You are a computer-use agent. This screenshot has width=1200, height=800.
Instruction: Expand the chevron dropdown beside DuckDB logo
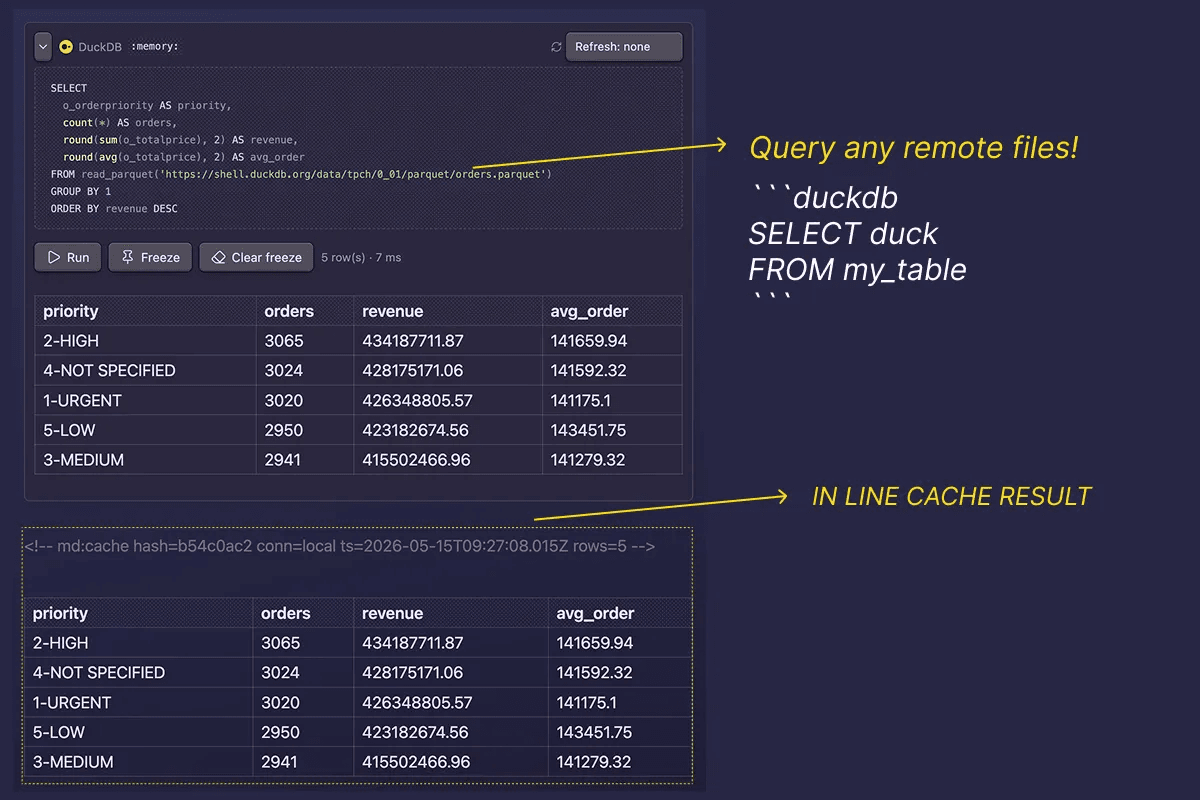click(43, 47)
